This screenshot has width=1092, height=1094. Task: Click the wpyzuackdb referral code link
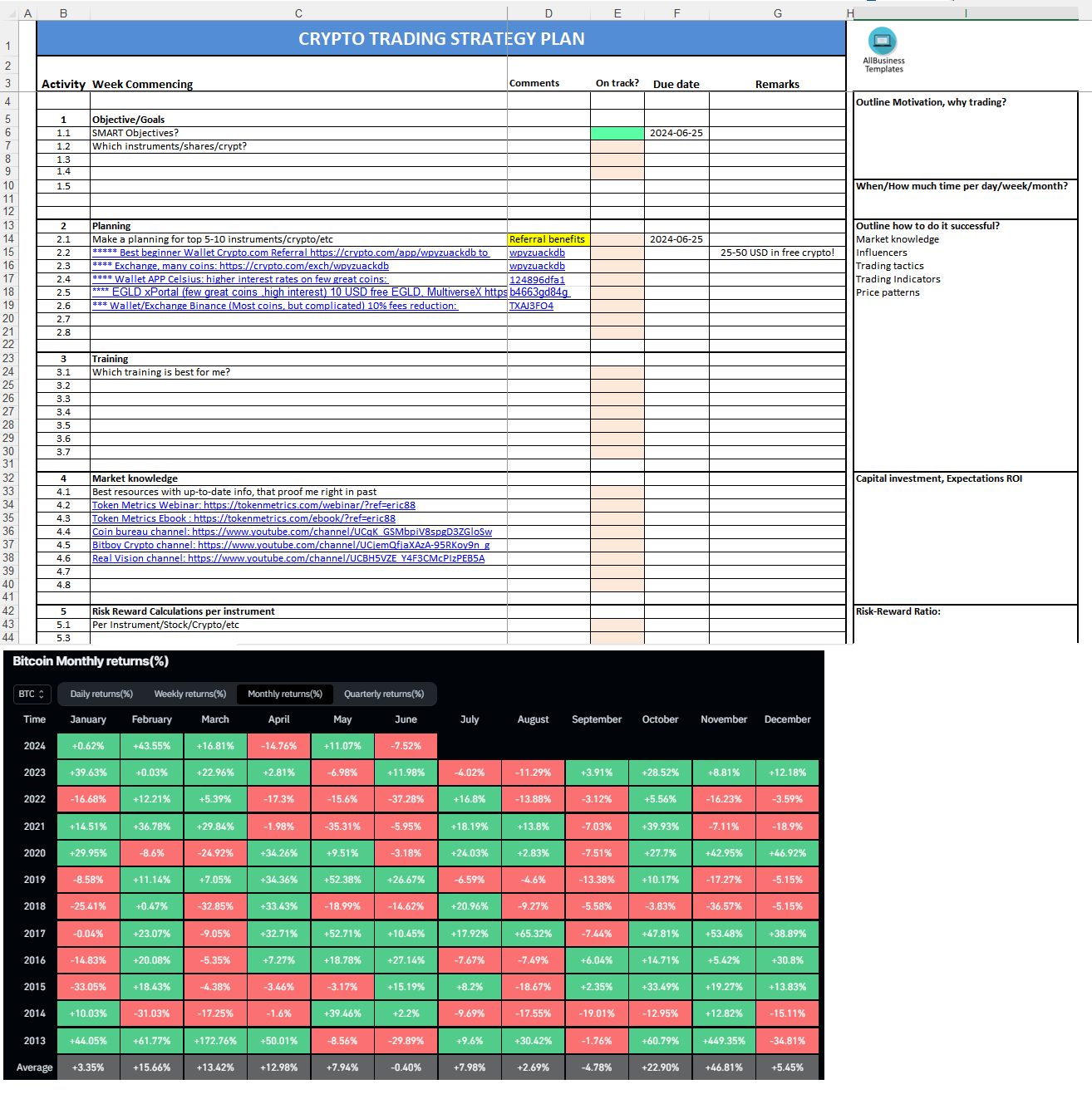pyautogui.click(x=537, y=252)
